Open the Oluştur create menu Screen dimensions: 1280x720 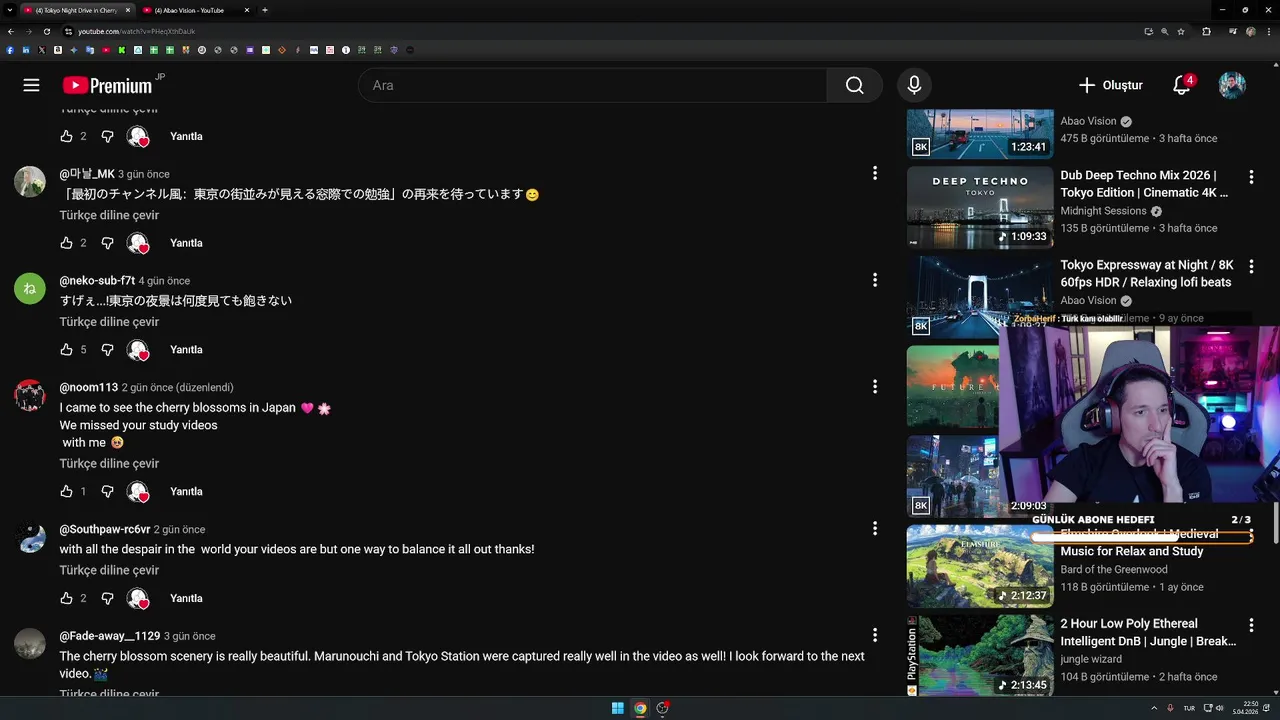1110,85
